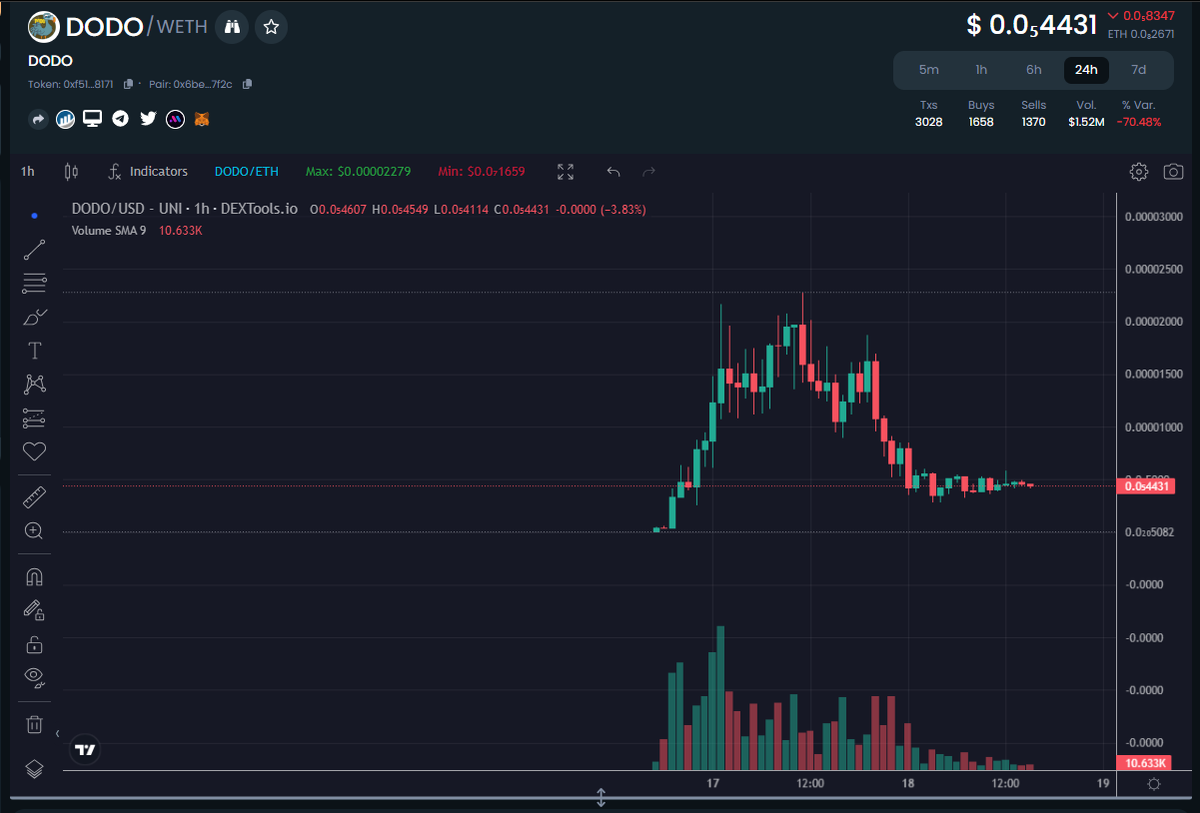This screenshot has height=813, width=1200.
Task: Click the binoculars watch icon beside DODO/WETH
Action: (232, 27)
